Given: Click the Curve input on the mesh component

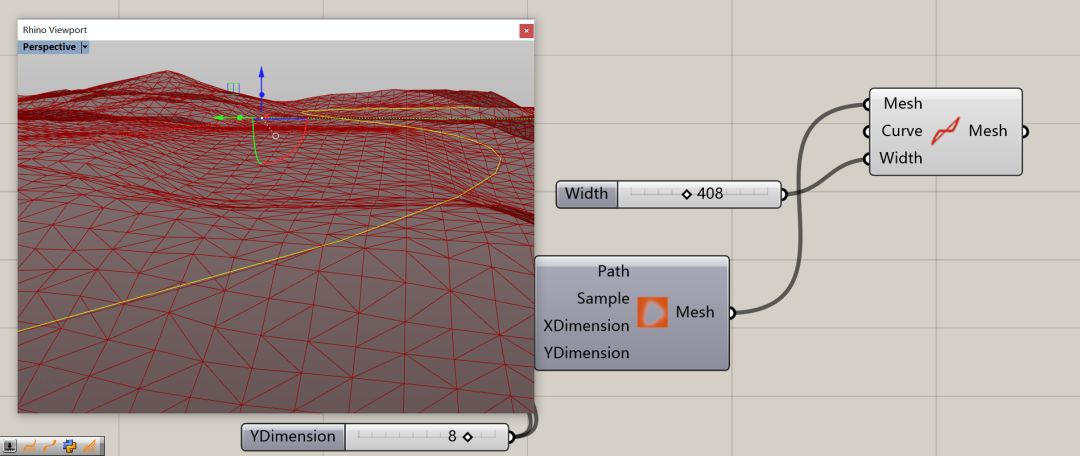Looking at the screenshot, I should coord(901,131).
